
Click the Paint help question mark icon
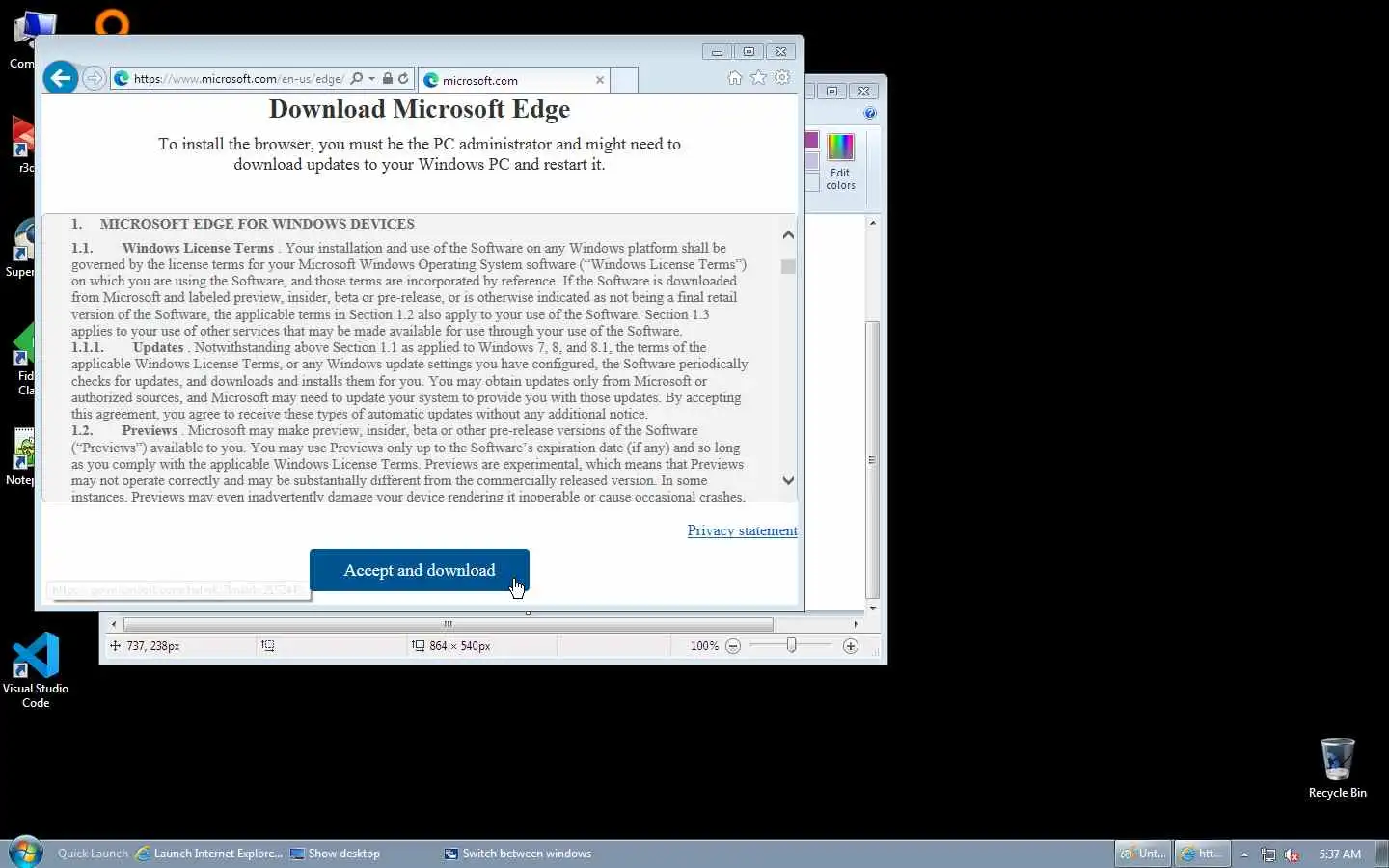(870, 114)
